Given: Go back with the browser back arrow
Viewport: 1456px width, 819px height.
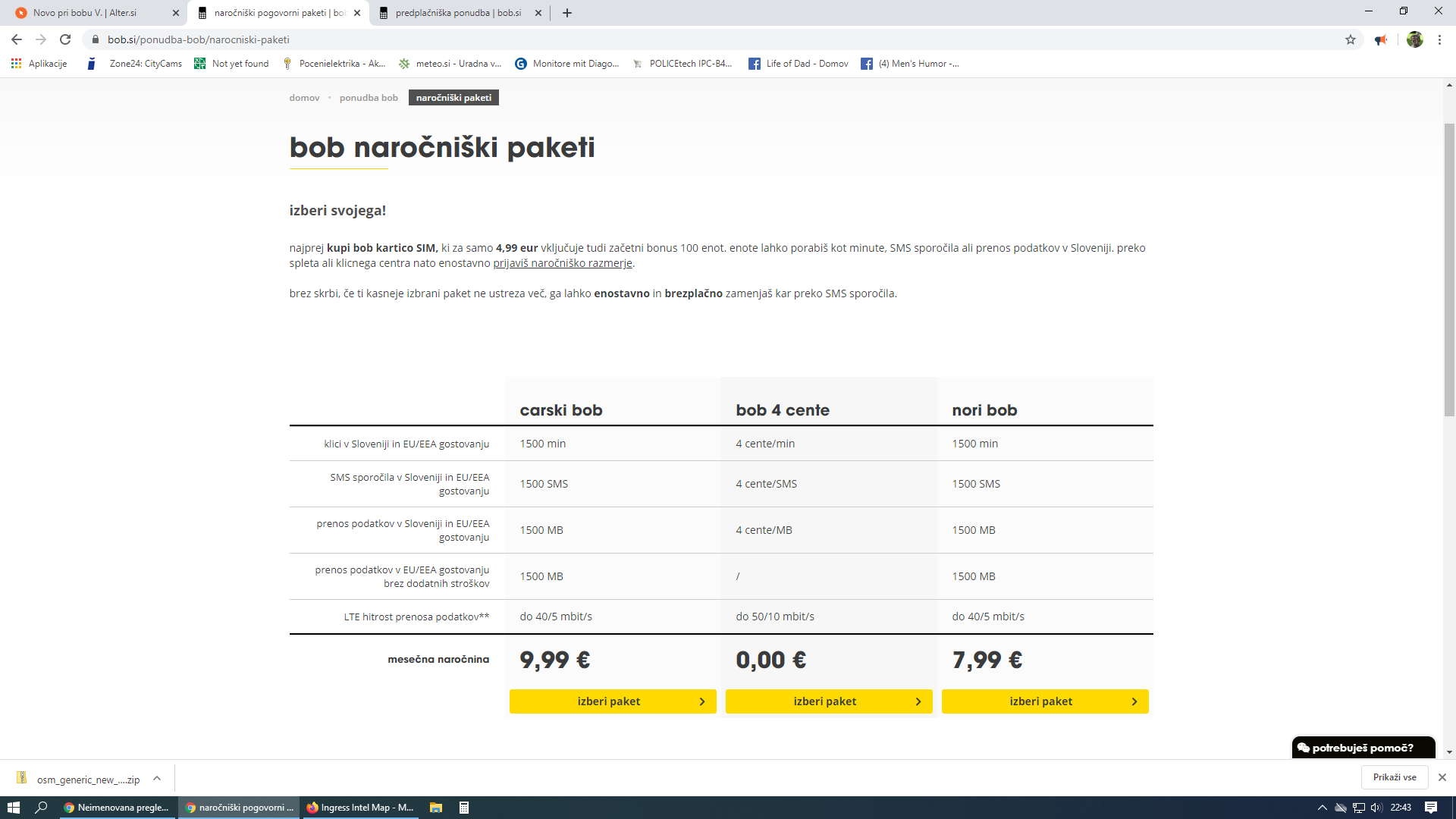Looking at the screenshot, I should coord(17,39).
